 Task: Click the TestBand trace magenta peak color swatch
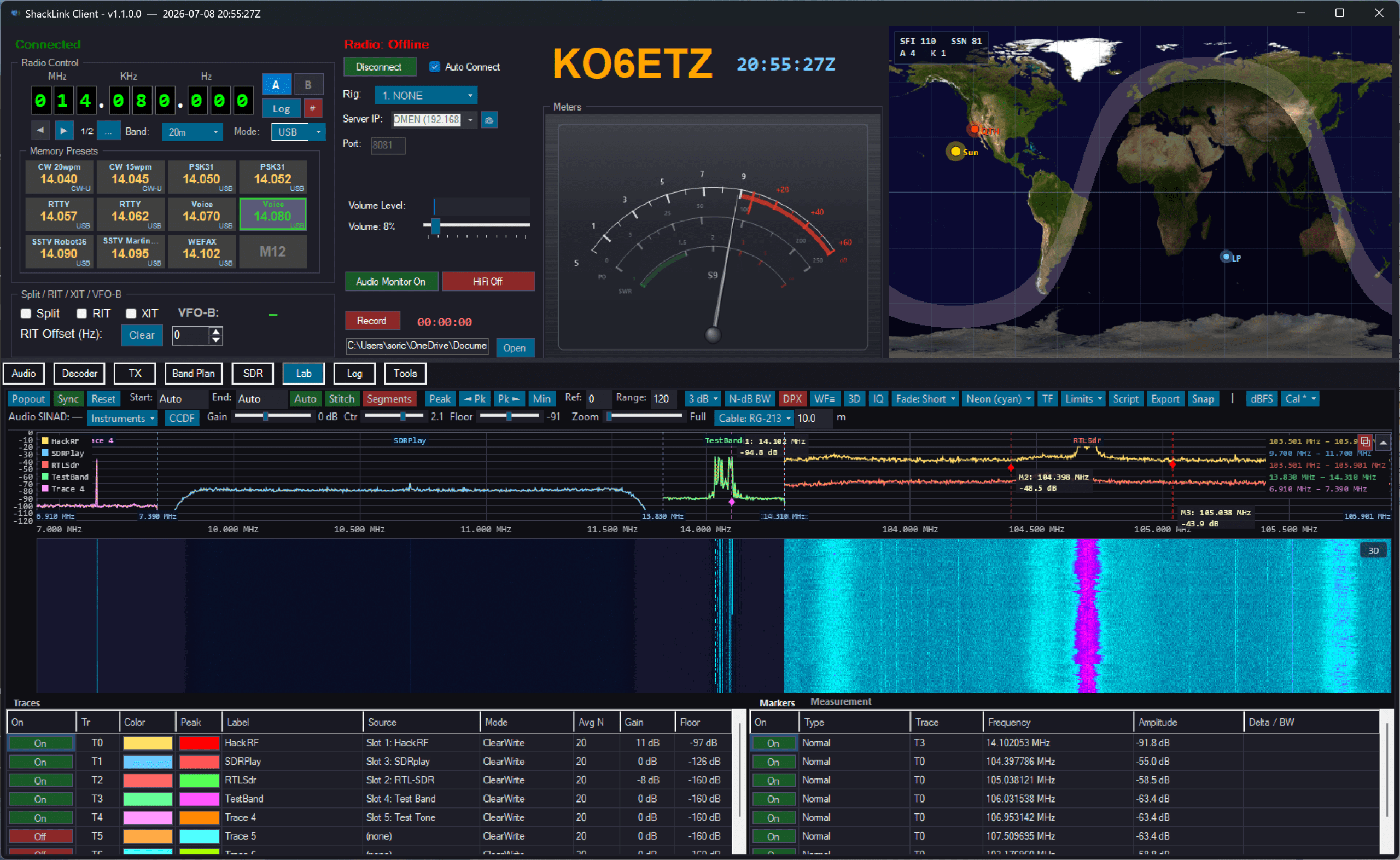point(199,799)
